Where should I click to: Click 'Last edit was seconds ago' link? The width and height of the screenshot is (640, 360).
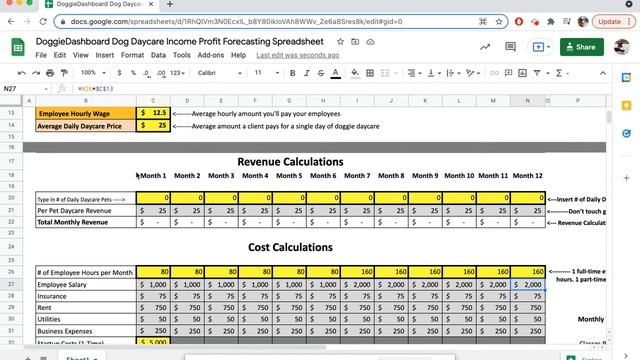pyautogui.click(x=298, y=55)
